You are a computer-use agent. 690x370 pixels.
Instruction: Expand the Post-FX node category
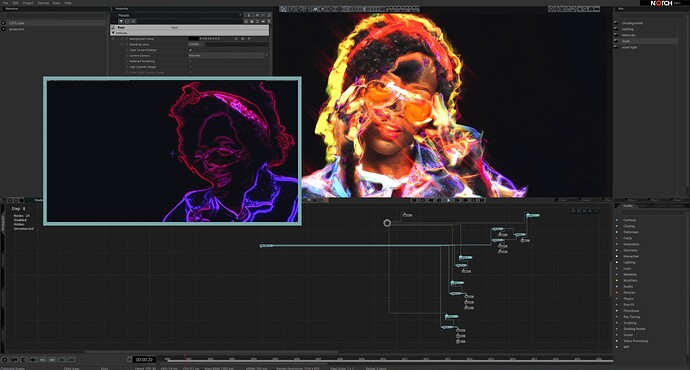[x=617, y=304]
